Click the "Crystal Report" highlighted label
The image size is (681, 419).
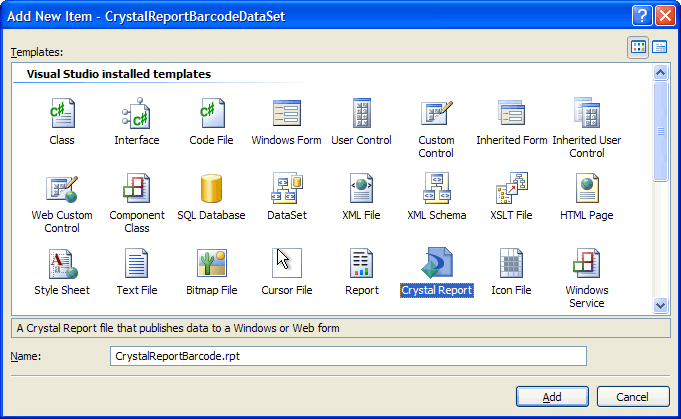click(x=436, y=290)
